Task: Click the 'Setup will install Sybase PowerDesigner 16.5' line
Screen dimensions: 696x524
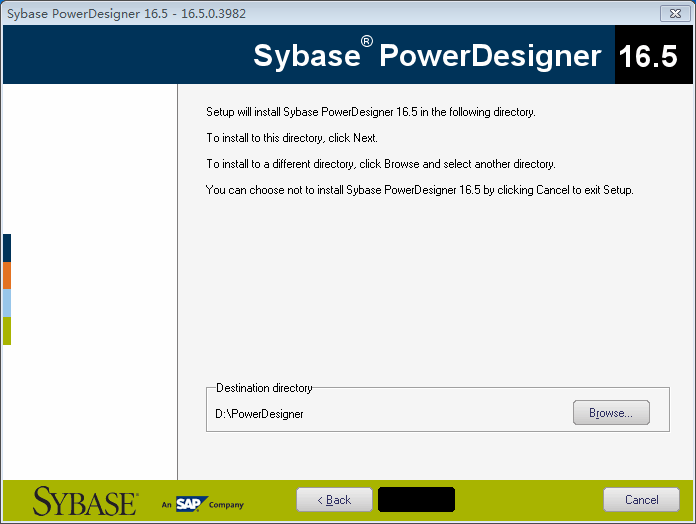Action: click(x=371, y=112)
